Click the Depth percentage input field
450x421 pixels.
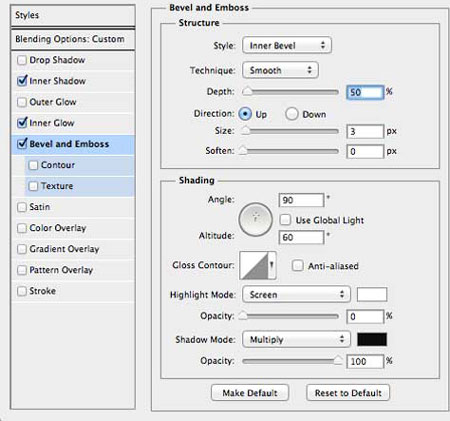pyautogui.click(x=365, y=92)
